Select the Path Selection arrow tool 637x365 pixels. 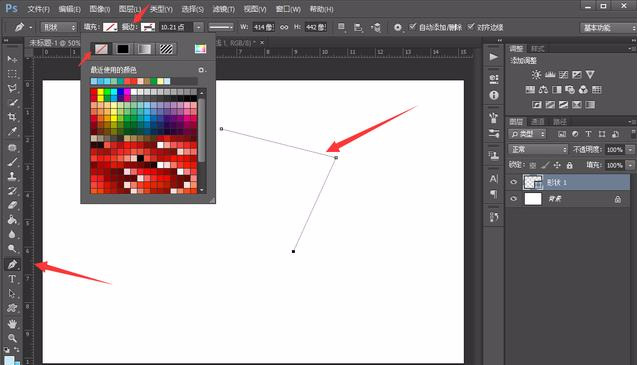click(x=12, y=293)
